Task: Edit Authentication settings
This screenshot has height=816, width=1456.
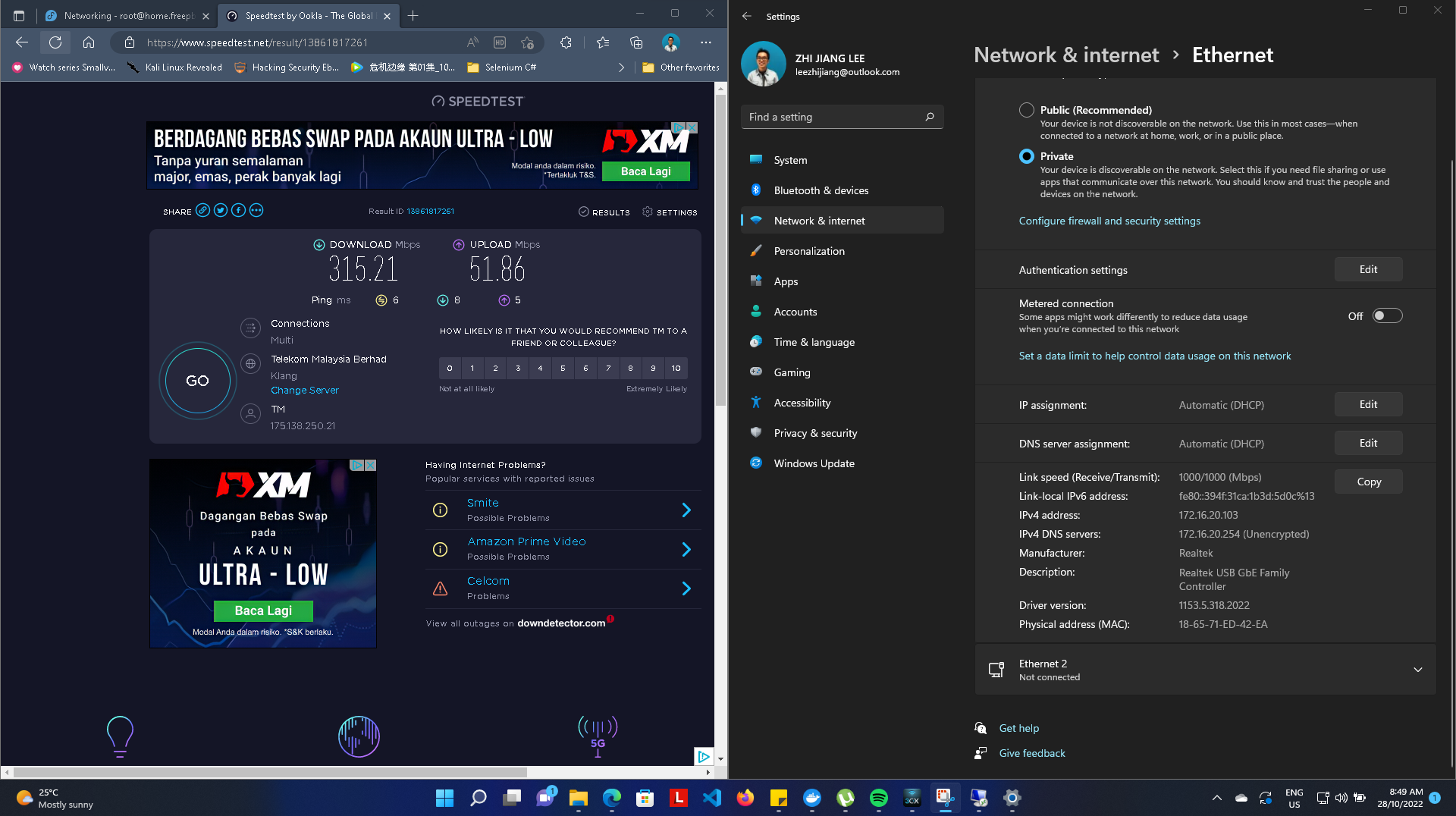Action: coord(1368,270)
